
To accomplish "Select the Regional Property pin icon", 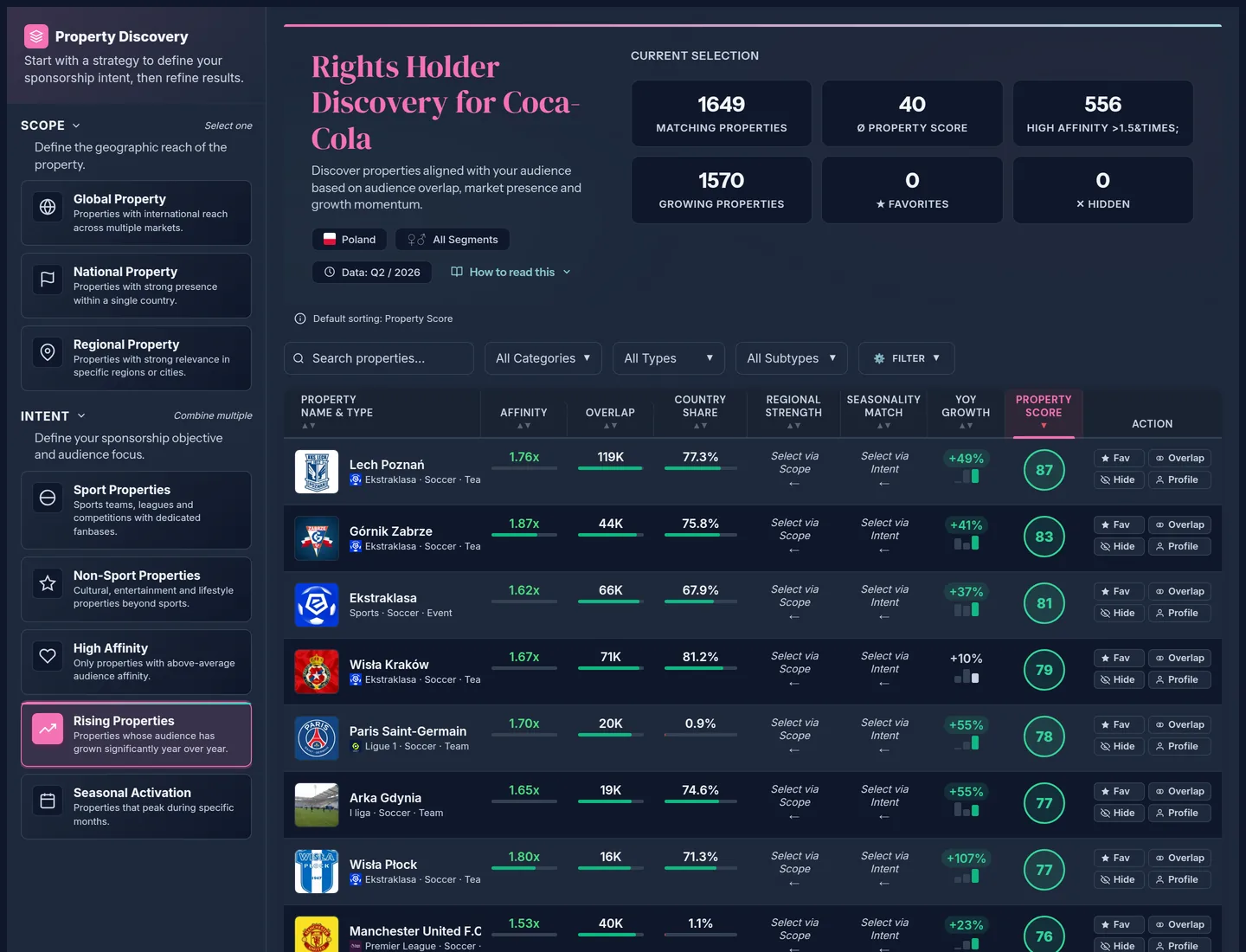I will [48, 351].
